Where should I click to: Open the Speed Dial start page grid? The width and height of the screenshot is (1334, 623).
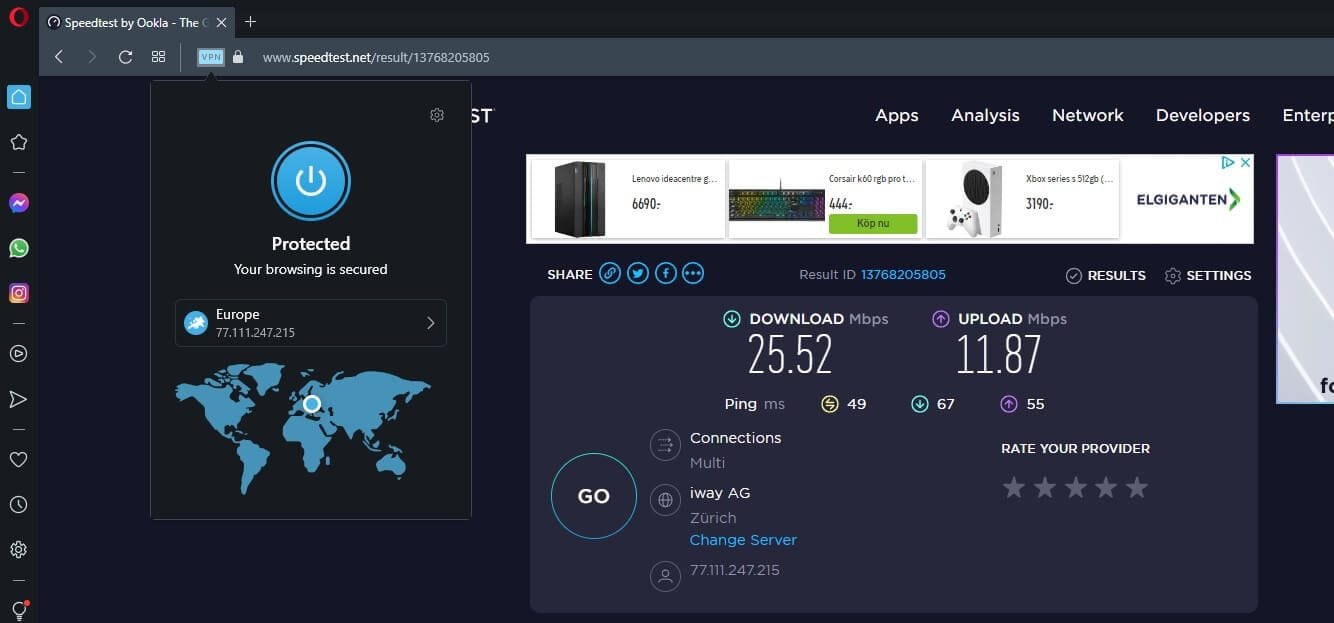(158, 57)
